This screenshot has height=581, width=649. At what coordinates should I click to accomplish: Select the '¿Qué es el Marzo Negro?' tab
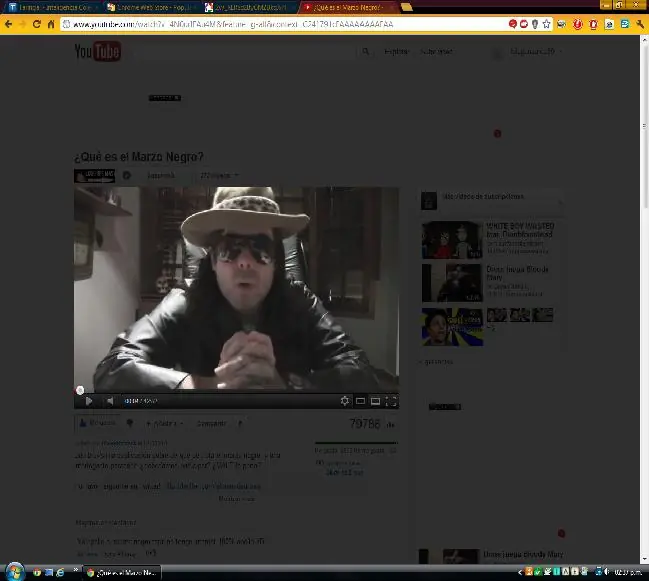click(x=347, y=7)
